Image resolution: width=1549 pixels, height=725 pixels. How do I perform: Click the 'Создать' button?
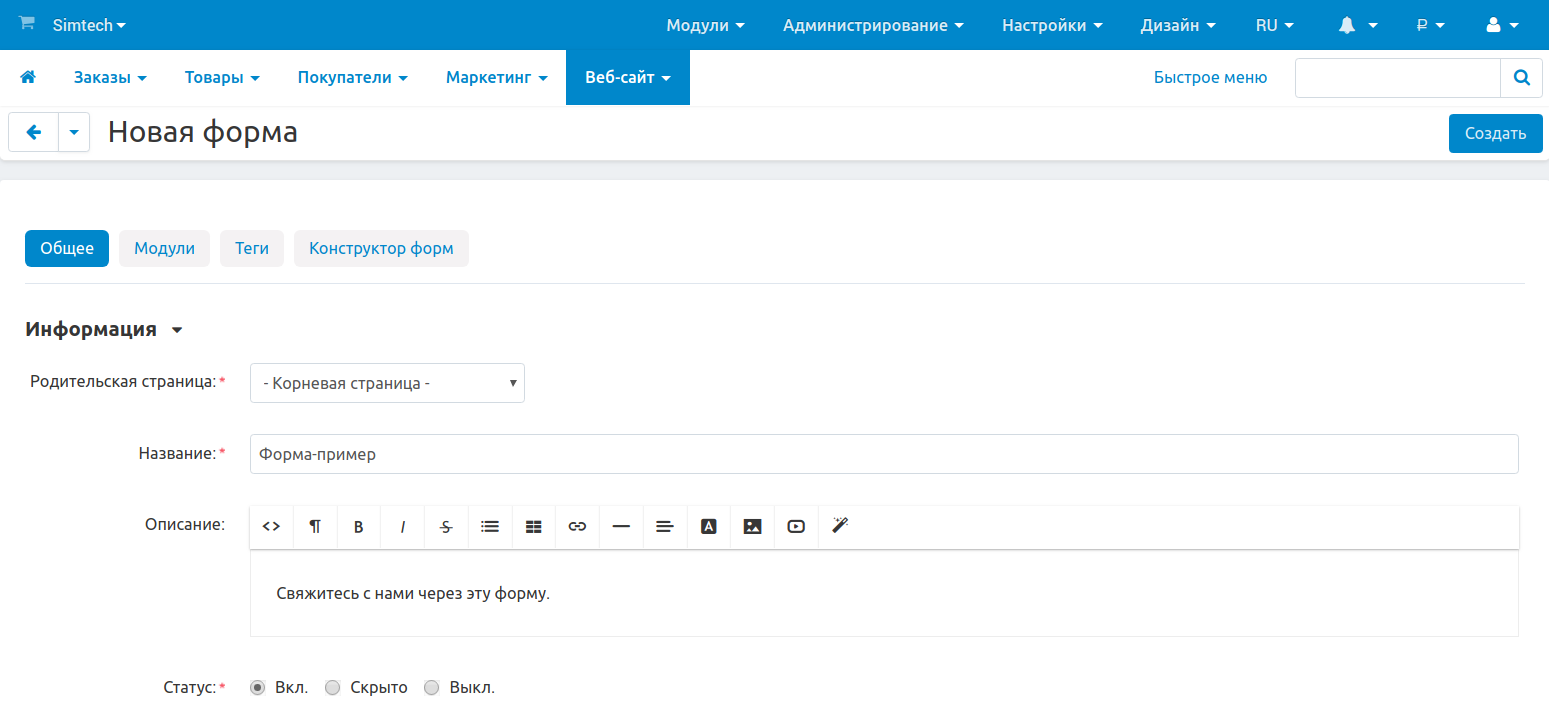(1495, 133)
